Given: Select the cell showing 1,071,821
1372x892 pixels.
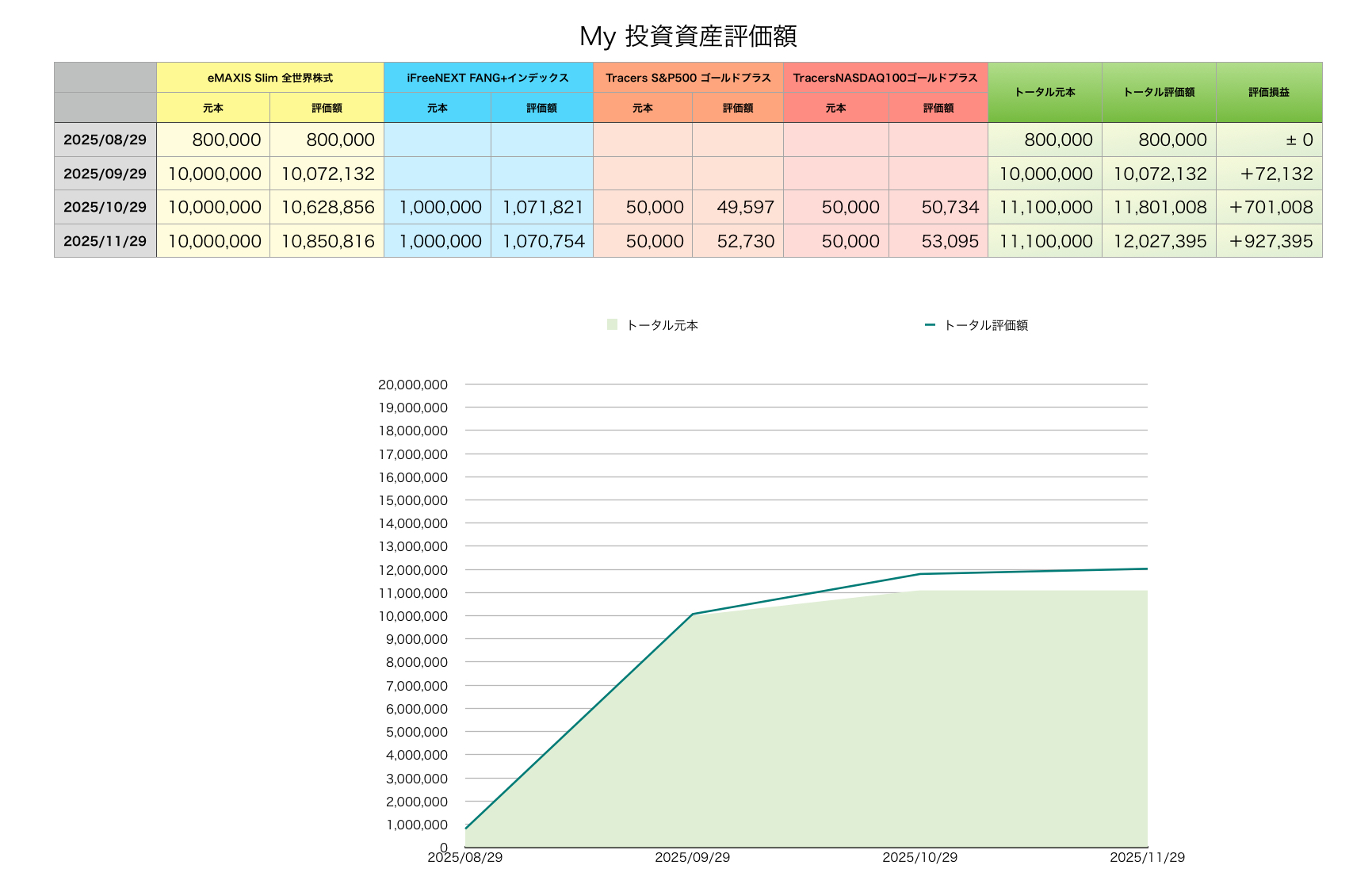Looking at the screenshot, I should (x=542, y=207).
